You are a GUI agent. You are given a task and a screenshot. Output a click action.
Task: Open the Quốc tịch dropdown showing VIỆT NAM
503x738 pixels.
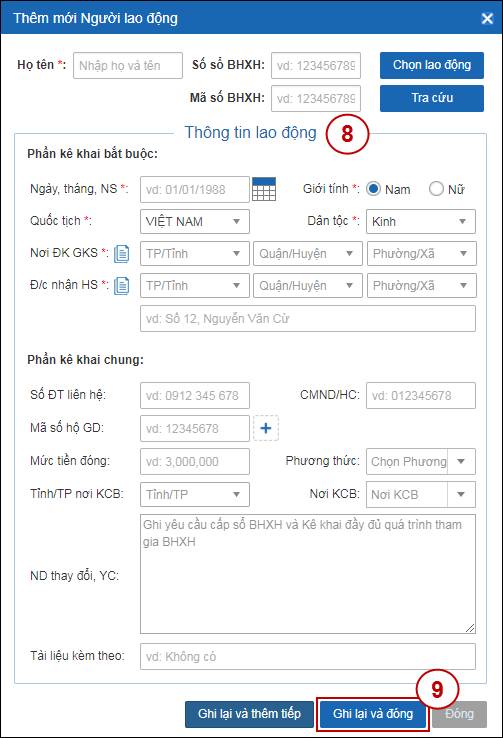click(x=195, y=221)
